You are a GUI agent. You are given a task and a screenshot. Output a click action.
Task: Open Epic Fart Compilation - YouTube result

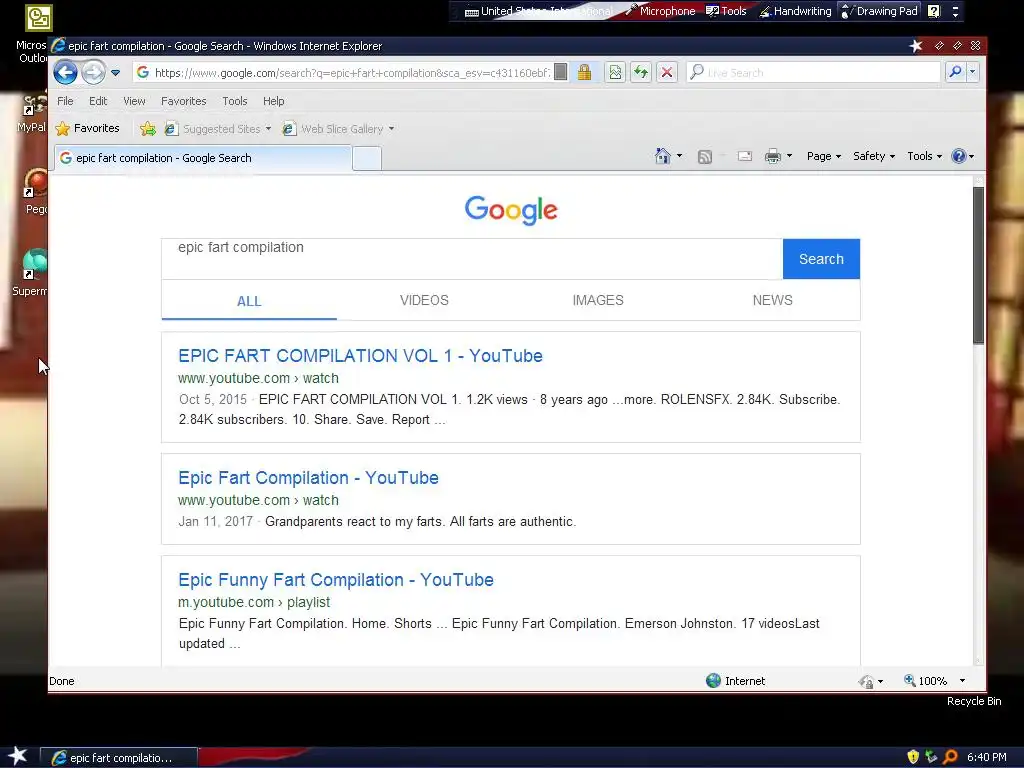pyautogui.click(x=308, y=478)
